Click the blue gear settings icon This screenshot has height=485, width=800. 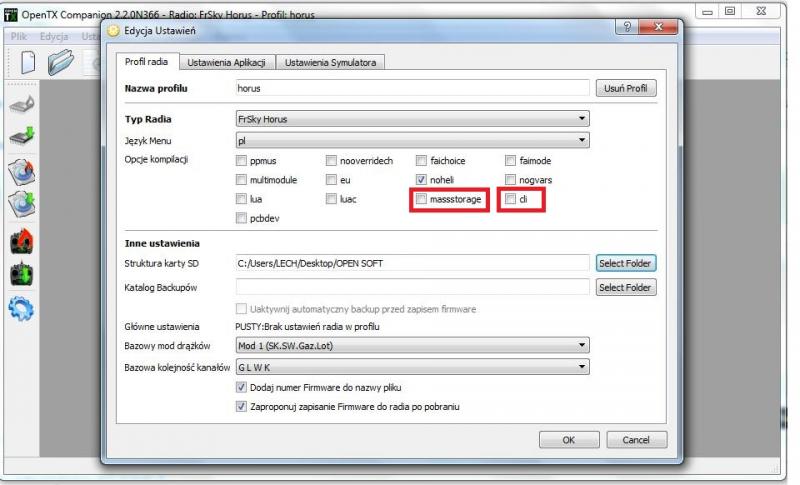22,308
